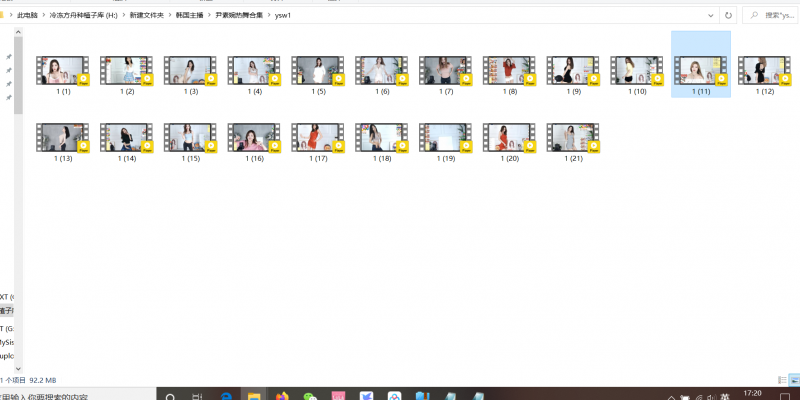Click the address bar refresh icon
The height and width of the screenshot is (400, 800).
point(728,15)
